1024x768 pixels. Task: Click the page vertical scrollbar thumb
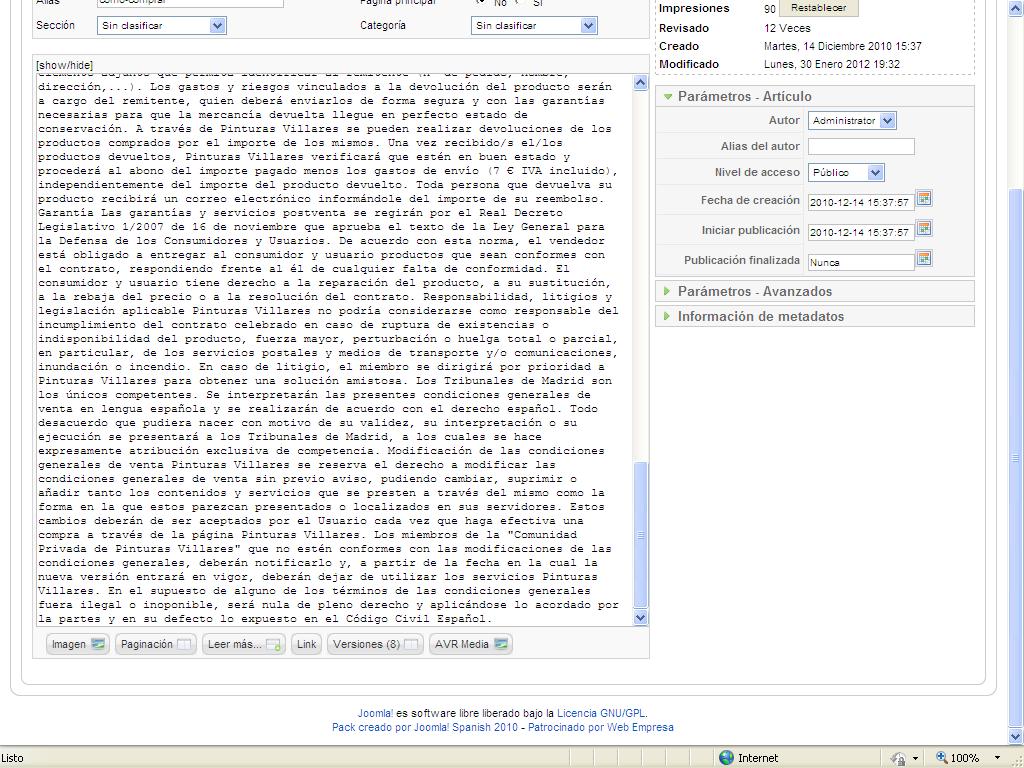point(1016,457)
